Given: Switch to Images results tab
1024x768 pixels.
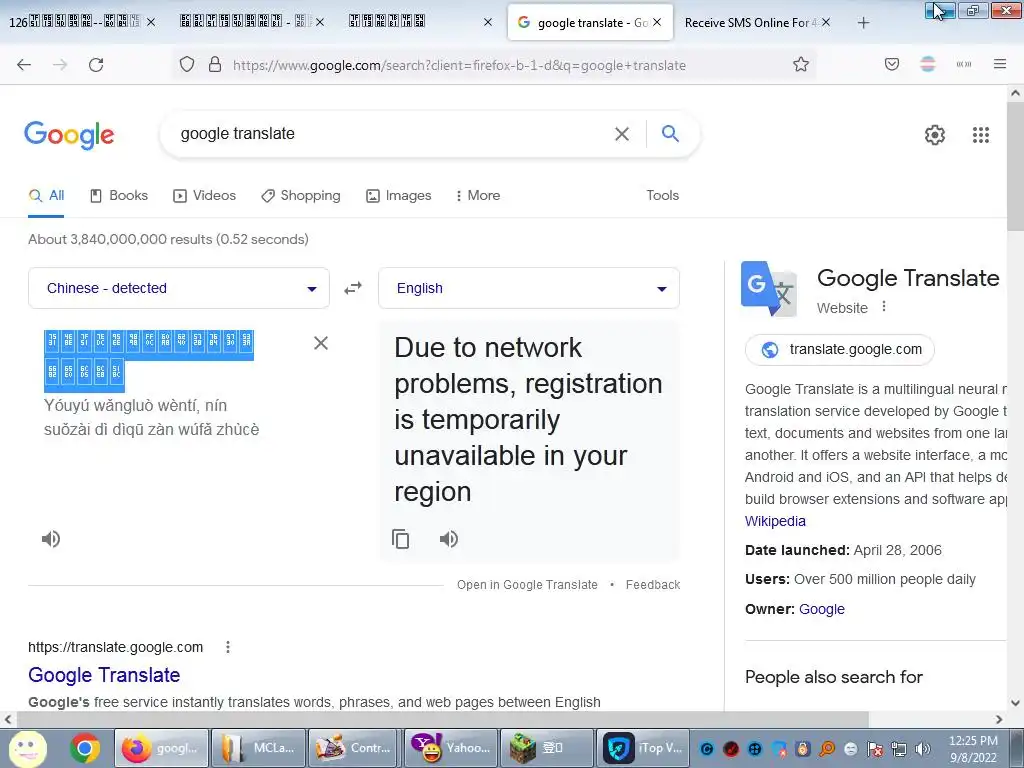Looking at the screenshot, I should 398,195.
